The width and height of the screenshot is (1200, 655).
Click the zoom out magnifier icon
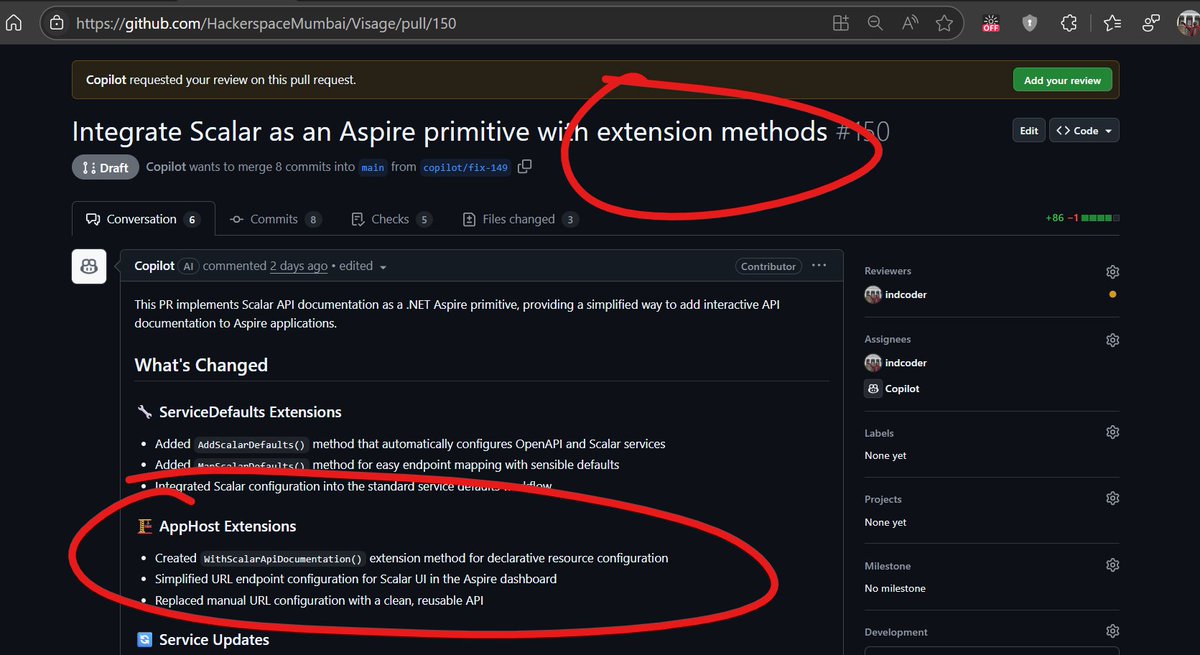click(x=875, y=22)
